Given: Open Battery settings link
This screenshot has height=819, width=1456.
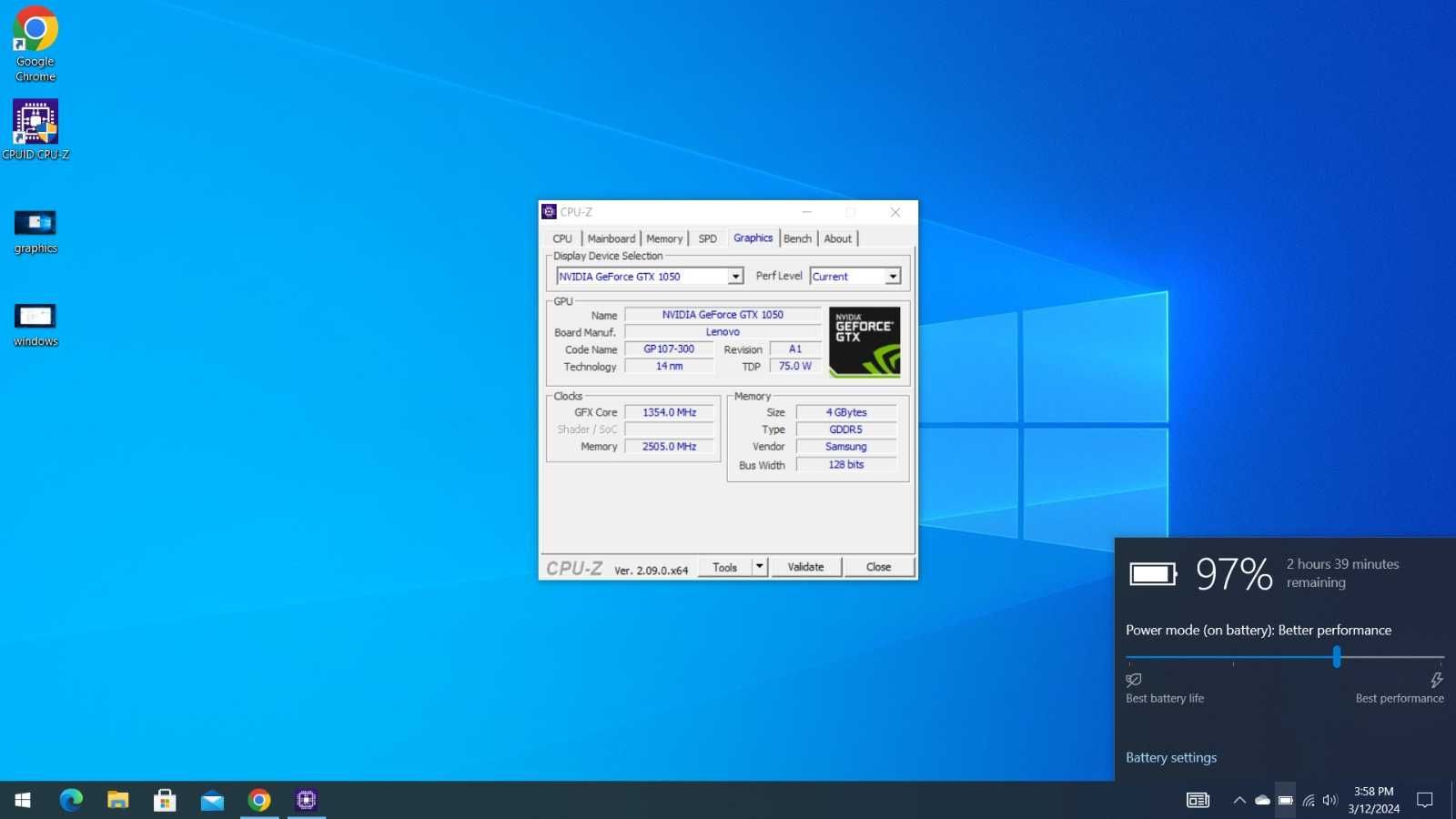Looking at the screenshot, I should 1171,757.
